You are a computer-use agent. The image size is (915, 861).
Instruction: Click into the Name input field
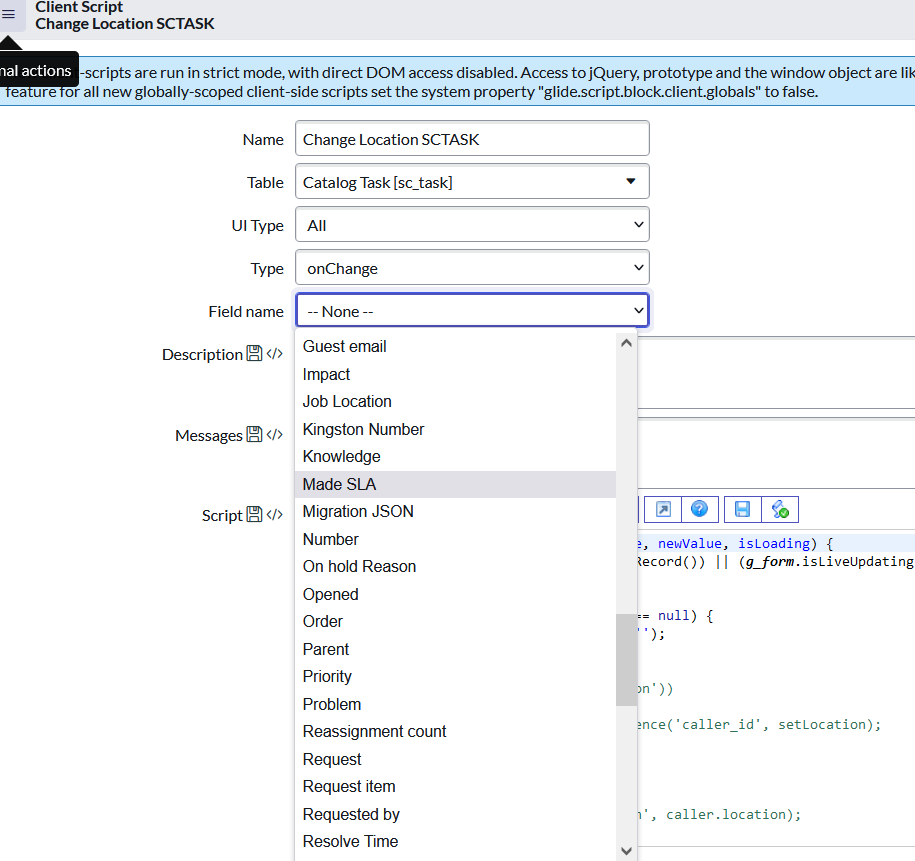[x=472, y=139]
